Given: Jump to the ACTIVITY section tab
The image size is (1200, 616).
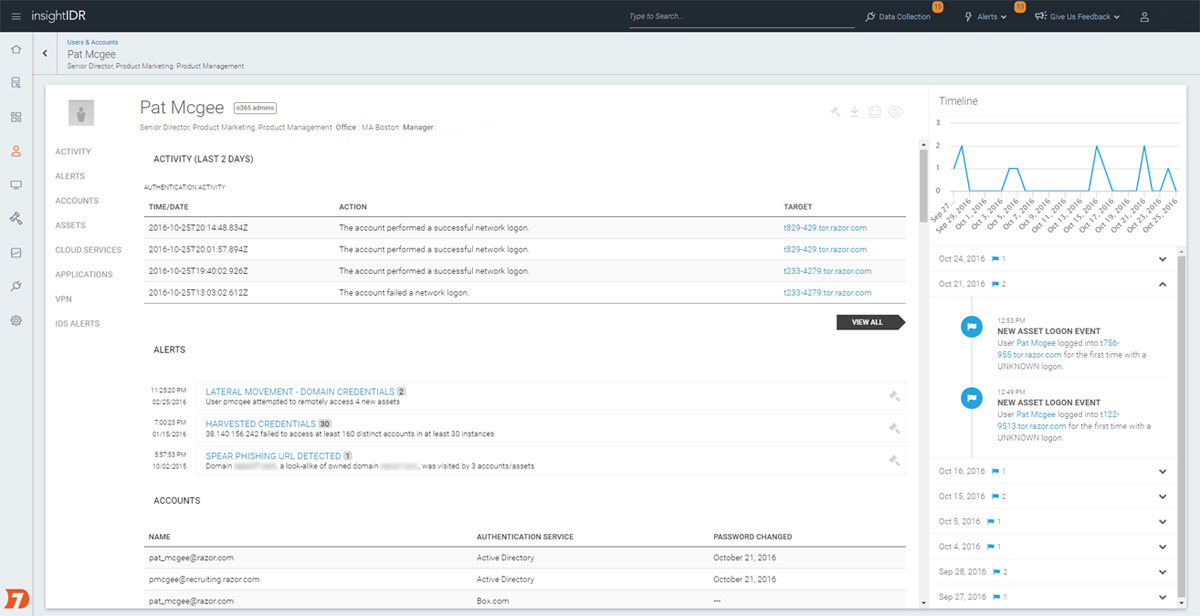Looking at the screenshot, I should (x=73, y=152).
